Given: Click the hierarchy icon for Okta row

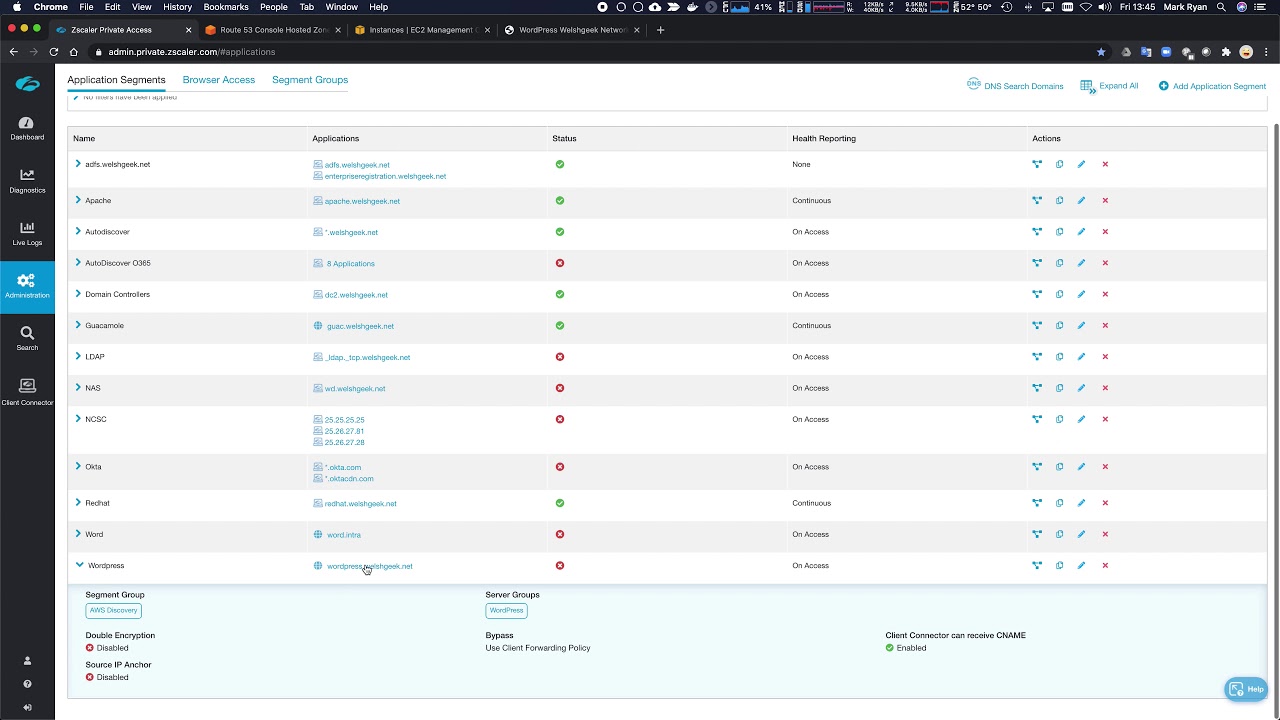Looking at the screenshot, I should (1037, 467).
